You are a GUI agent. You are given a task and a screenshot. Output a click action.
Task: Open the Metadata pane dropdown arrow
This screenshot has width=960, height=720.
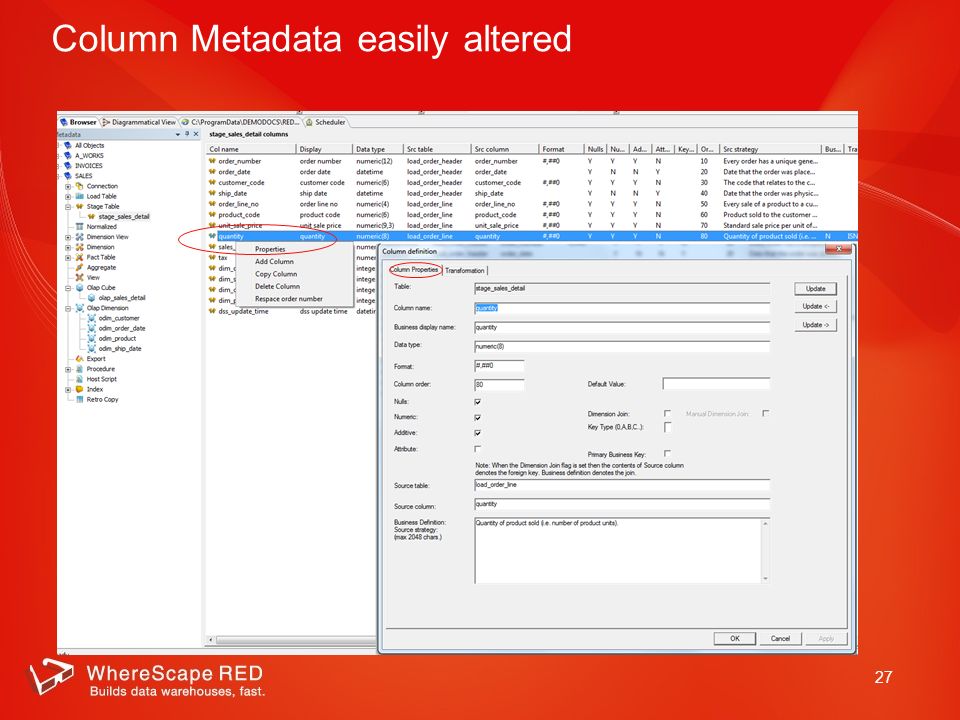(178, 134)
